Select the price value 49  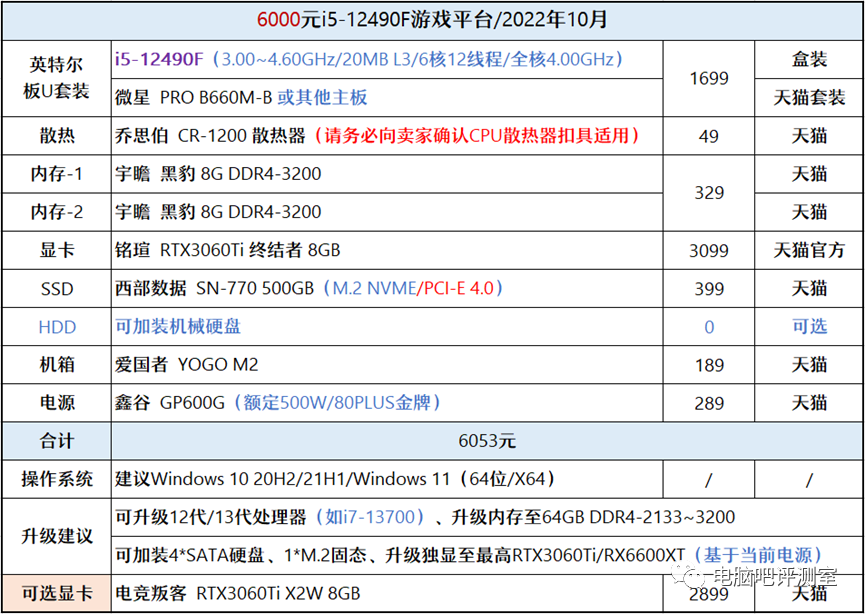pyautogui.click(x=709, y=136)
